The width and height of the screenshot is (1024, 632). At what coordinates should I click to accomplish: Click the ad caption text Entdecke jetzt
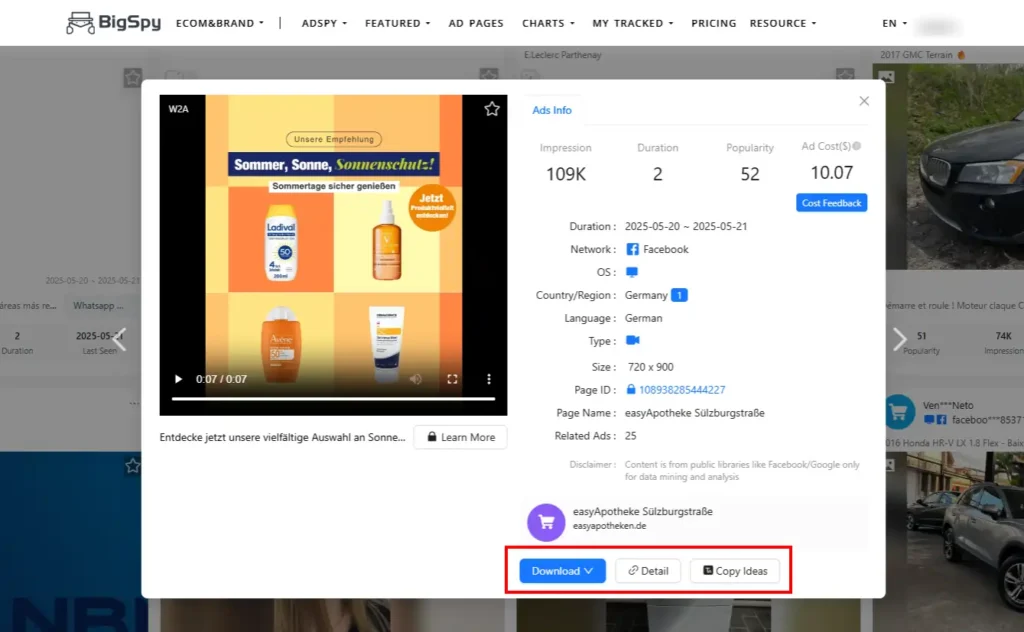(x=282, y=437)
